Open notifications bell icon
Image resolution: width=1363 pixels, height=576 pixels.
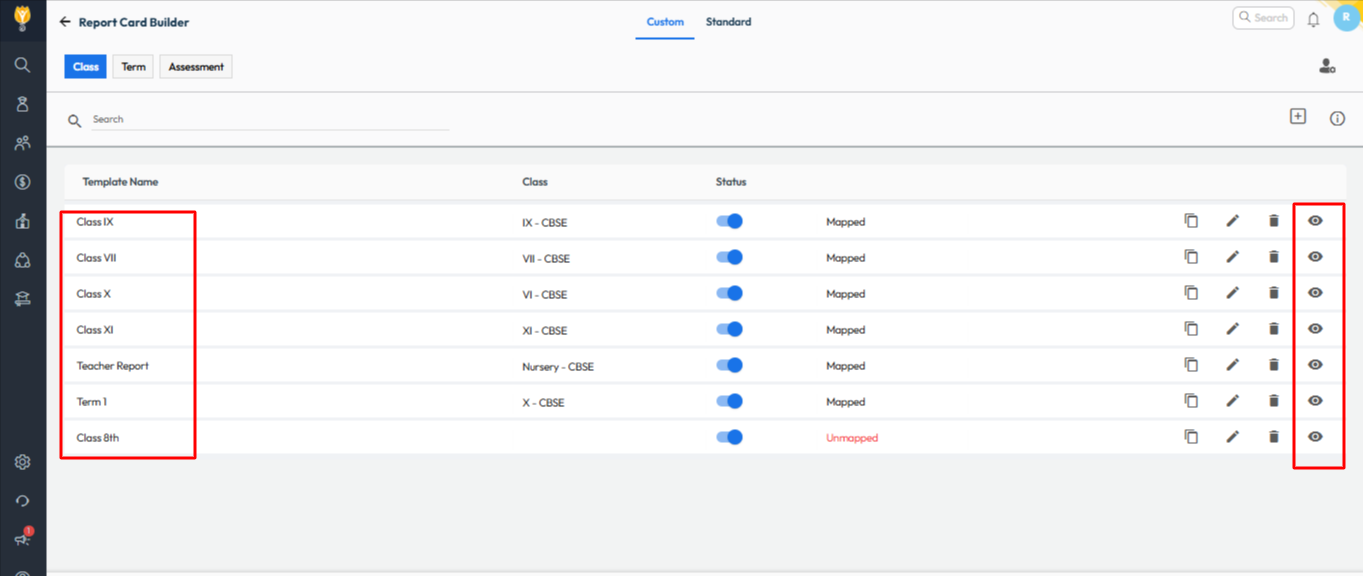click(1313, 19)
